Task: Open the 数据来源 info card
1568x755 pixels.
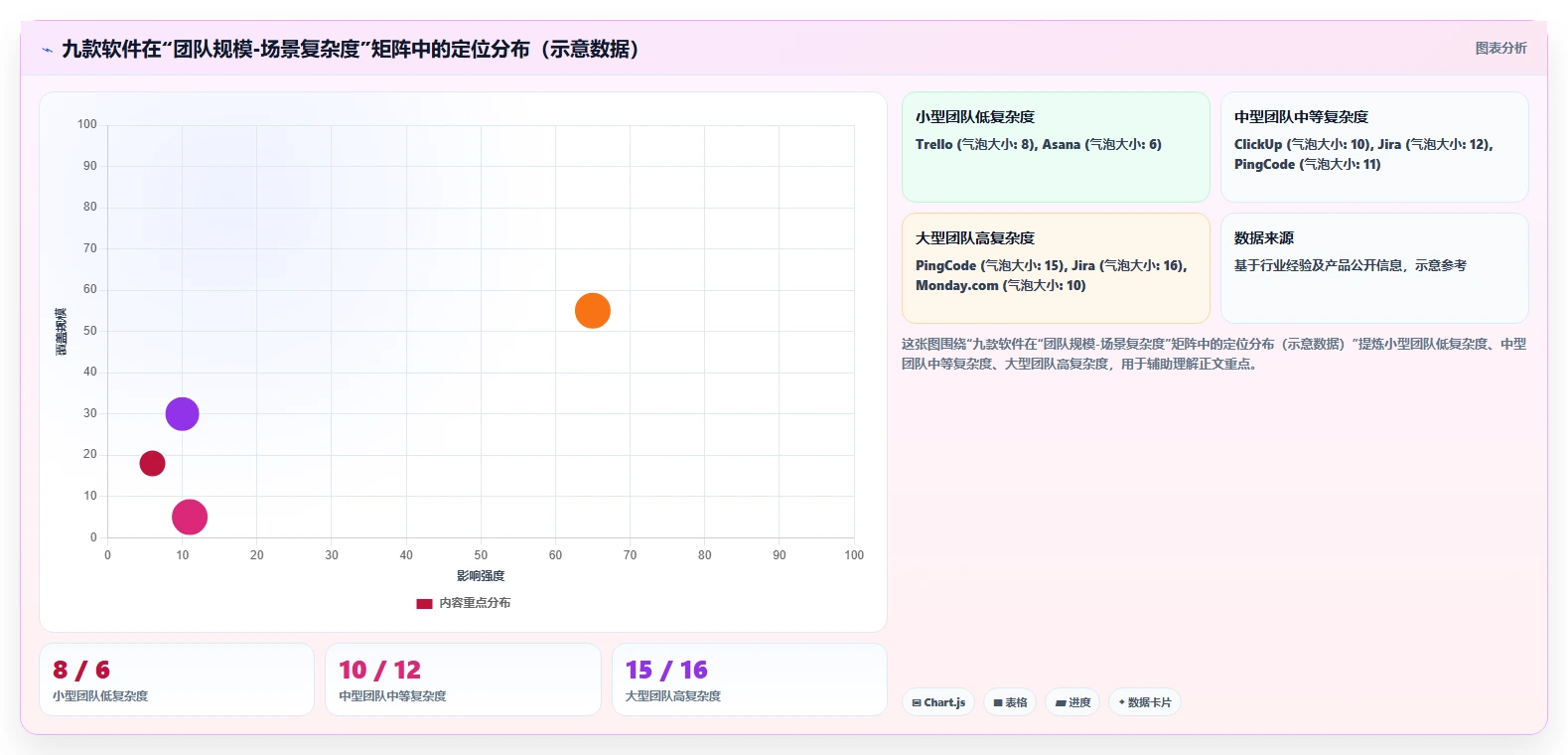Action: (1374, 268)
